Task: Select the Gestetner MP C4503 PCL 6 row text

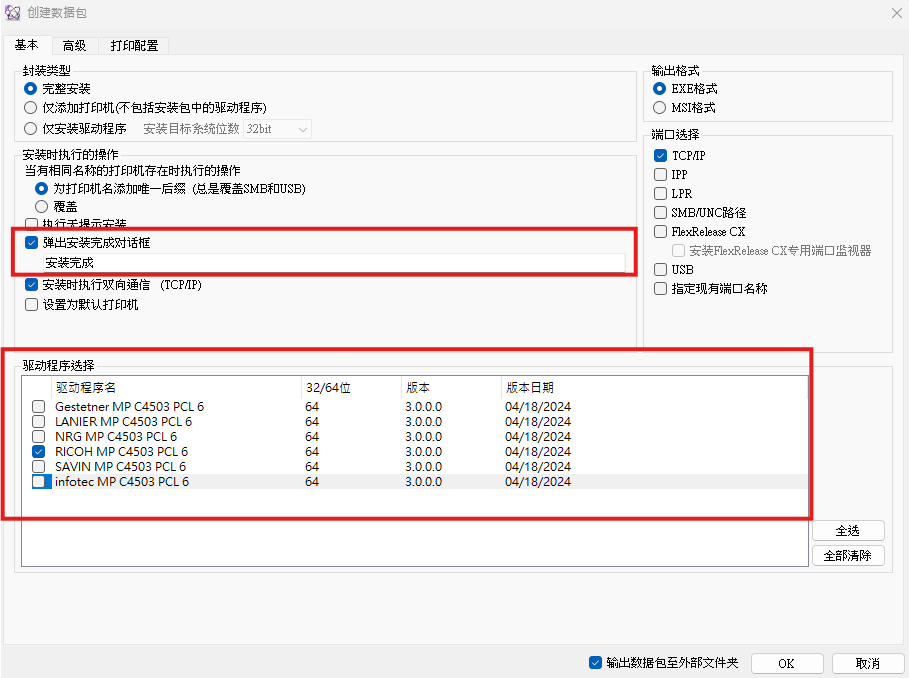Action: tap(129, 407)
